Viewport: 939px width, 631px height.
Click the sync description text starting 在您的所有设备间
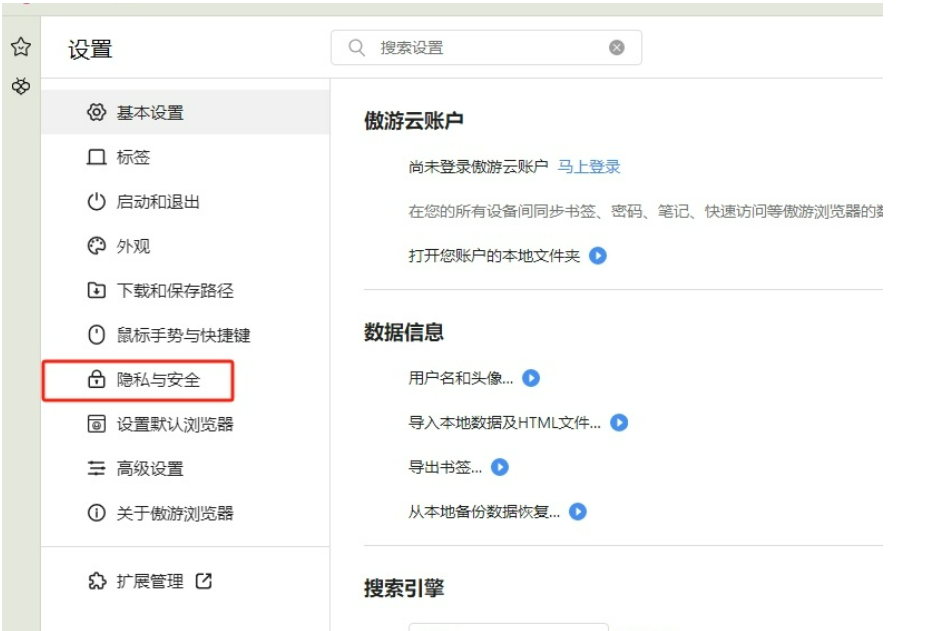point(646,211)
